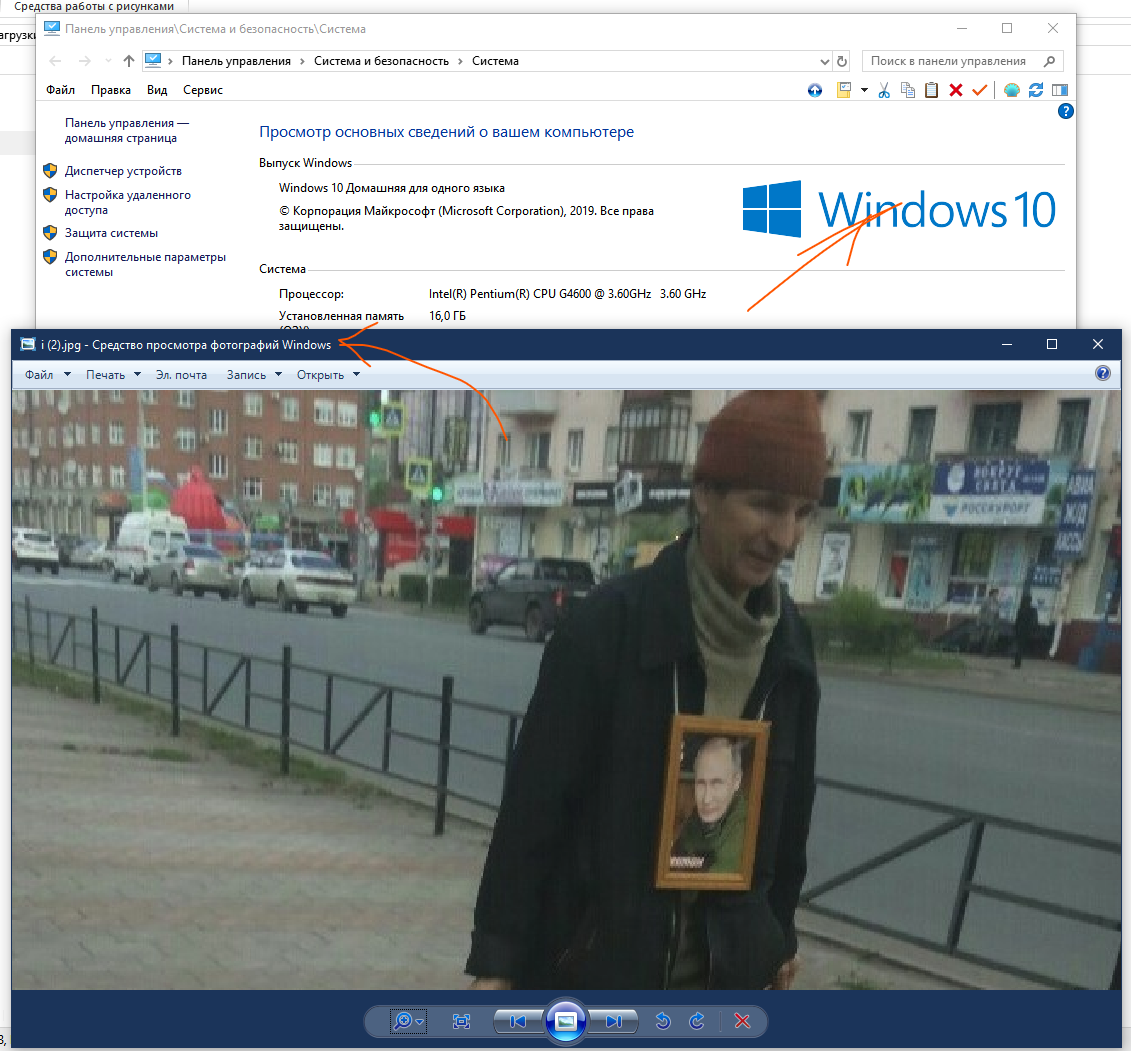Rotate the photo clockwise
The height and width of the screenshot is (1051, 1131).
(698, 1021)
